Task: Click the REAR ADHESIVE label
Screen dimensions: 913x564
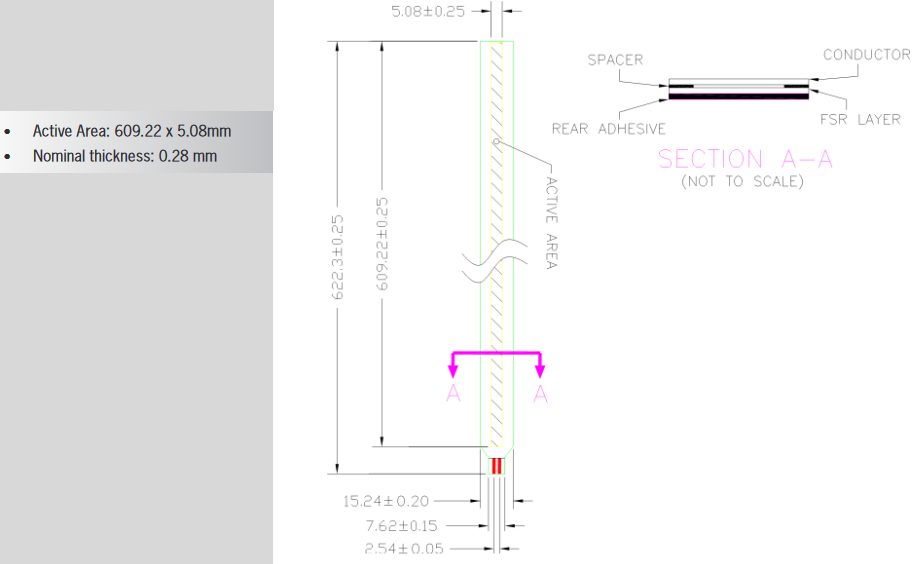Action: click(608, 129)
